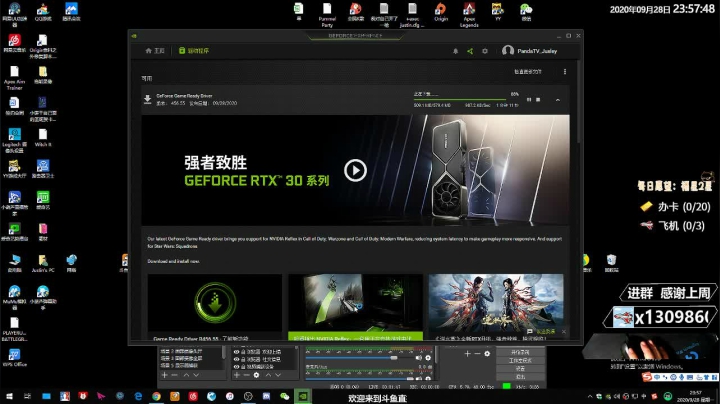Image resolution: width=720 pixels, height=404 pixels.
Task: Remove the selected source in OBS
Action: point(247,375)
